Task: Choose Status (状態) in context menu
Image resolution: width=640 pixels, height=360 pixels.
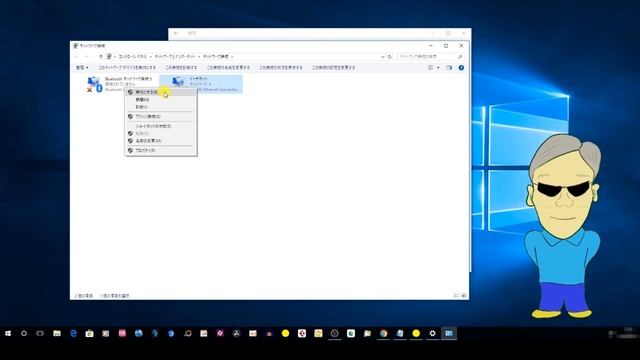Action: pos(161,100)
